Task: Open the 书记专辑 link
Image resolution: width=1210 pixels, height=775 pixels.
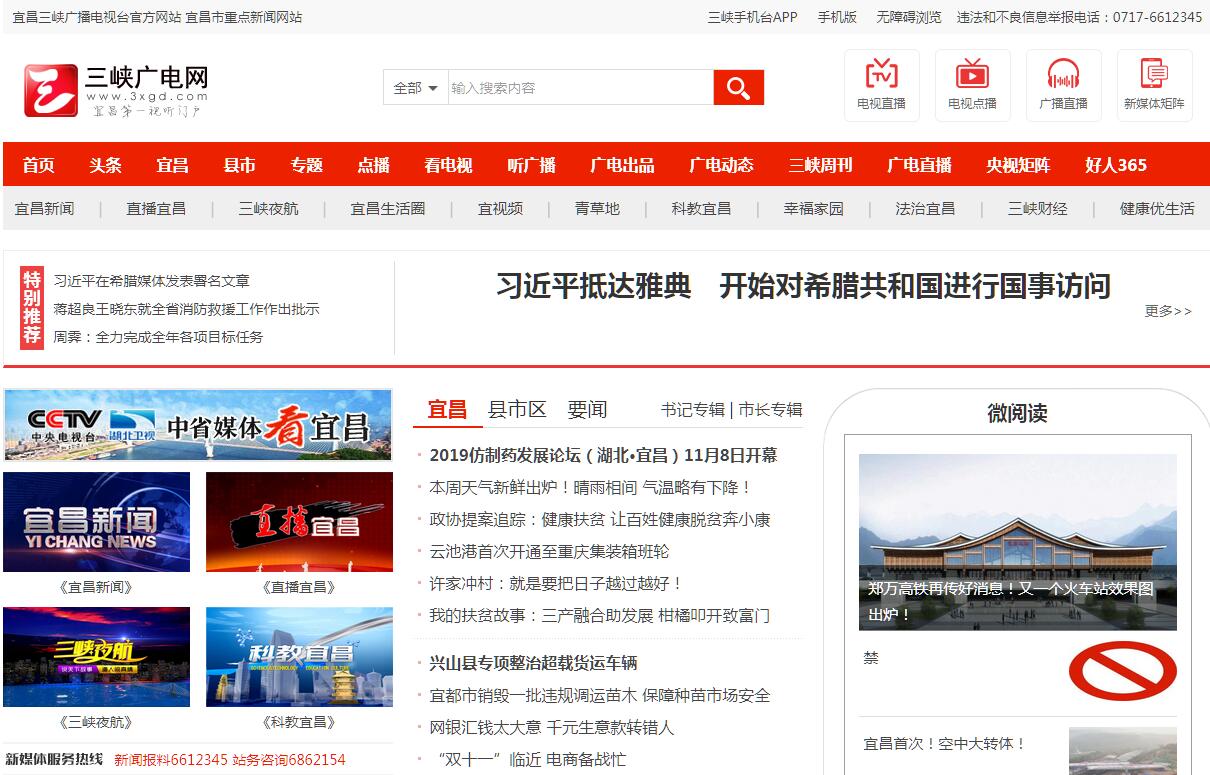Action: click(692, 410)
